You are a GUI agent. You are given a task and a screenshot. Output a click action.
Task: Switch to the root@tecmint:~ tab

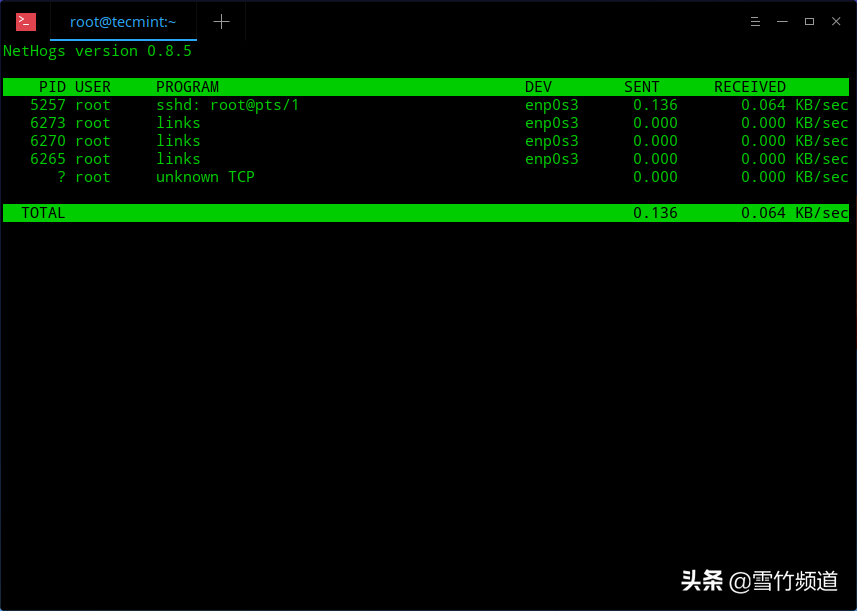[x=122, y=21]
